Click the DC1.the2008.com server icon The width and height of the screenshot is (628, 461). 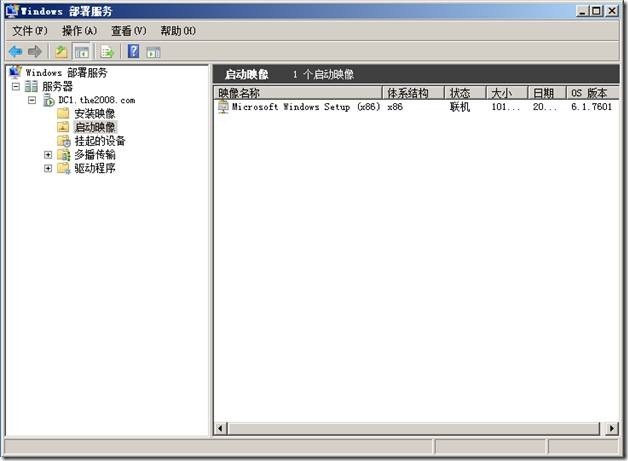click(x=48, y=100)
